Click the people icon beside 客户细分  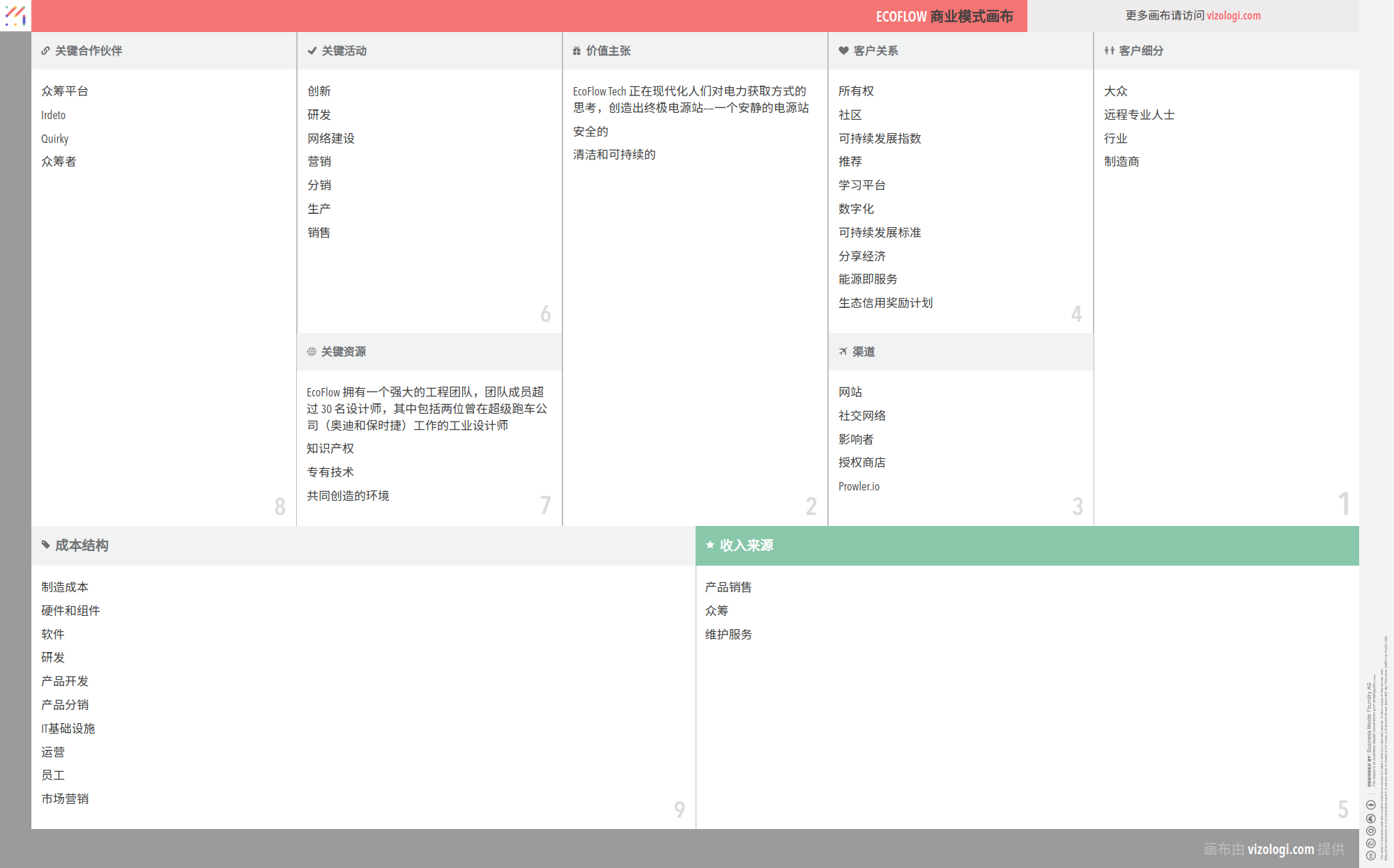point(1109,51)
